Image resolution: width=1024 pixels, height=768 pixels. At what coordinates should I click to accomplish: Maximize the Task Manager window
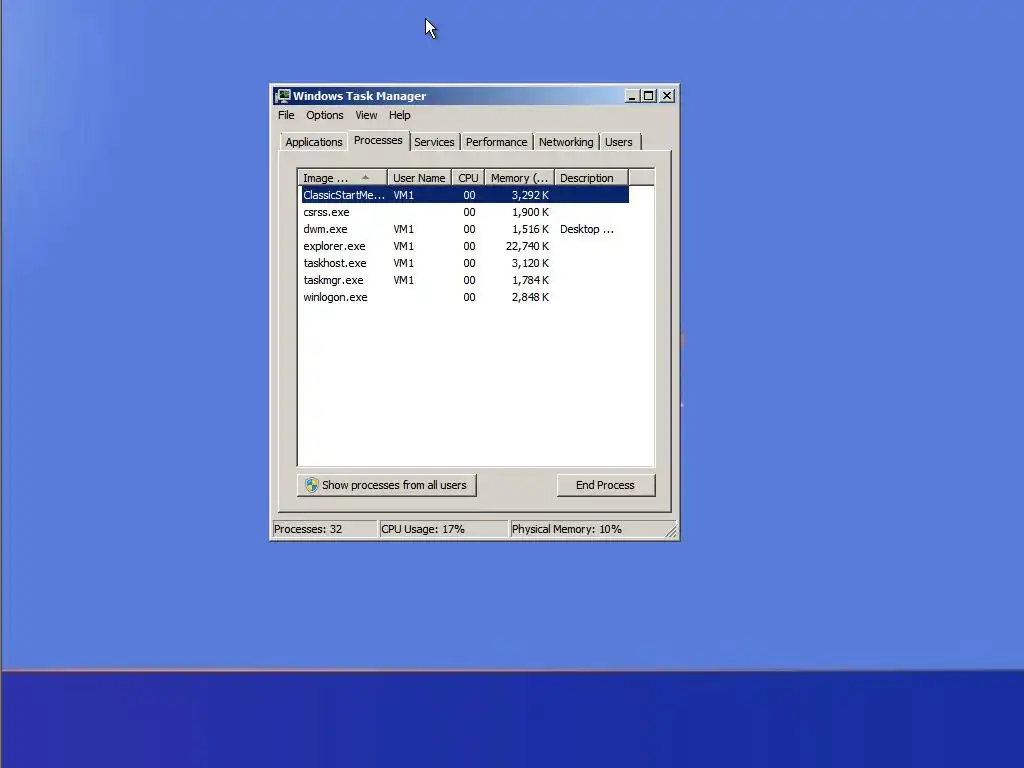click(648, 96)
